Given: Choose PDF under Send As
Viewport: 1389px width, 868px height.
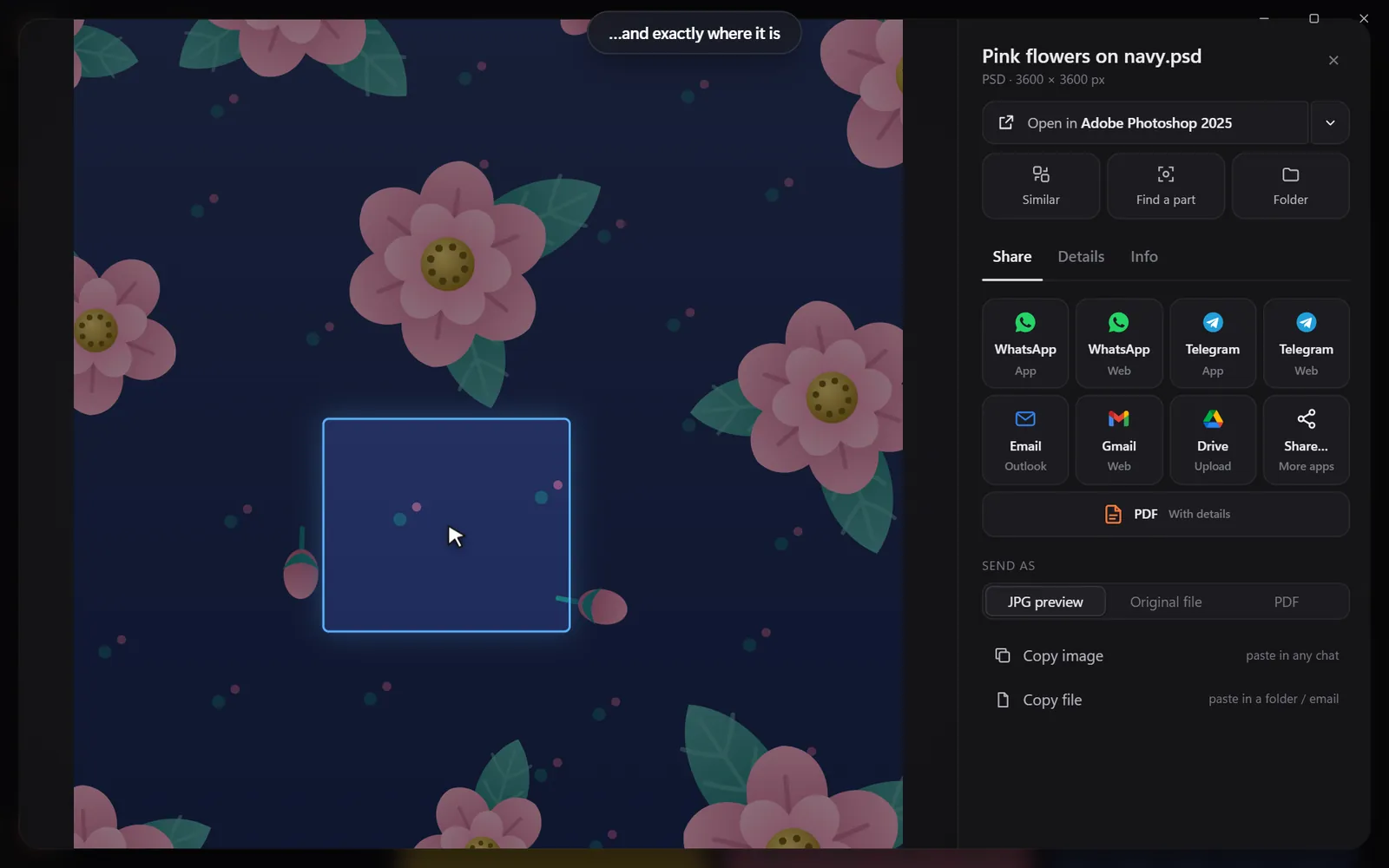Looking at the screenshot, I should click(1287, 602).
